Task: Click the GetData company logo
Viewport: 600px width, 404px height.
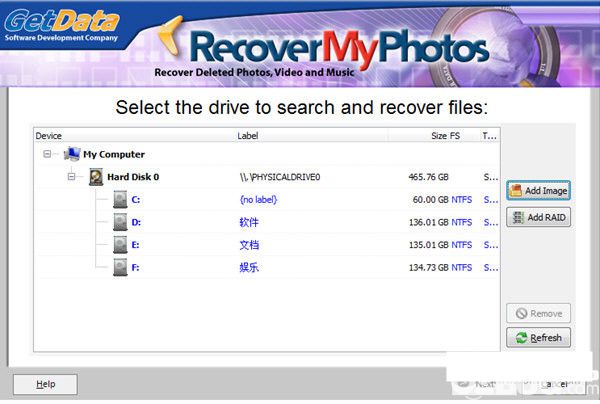Action: point(61,25)
